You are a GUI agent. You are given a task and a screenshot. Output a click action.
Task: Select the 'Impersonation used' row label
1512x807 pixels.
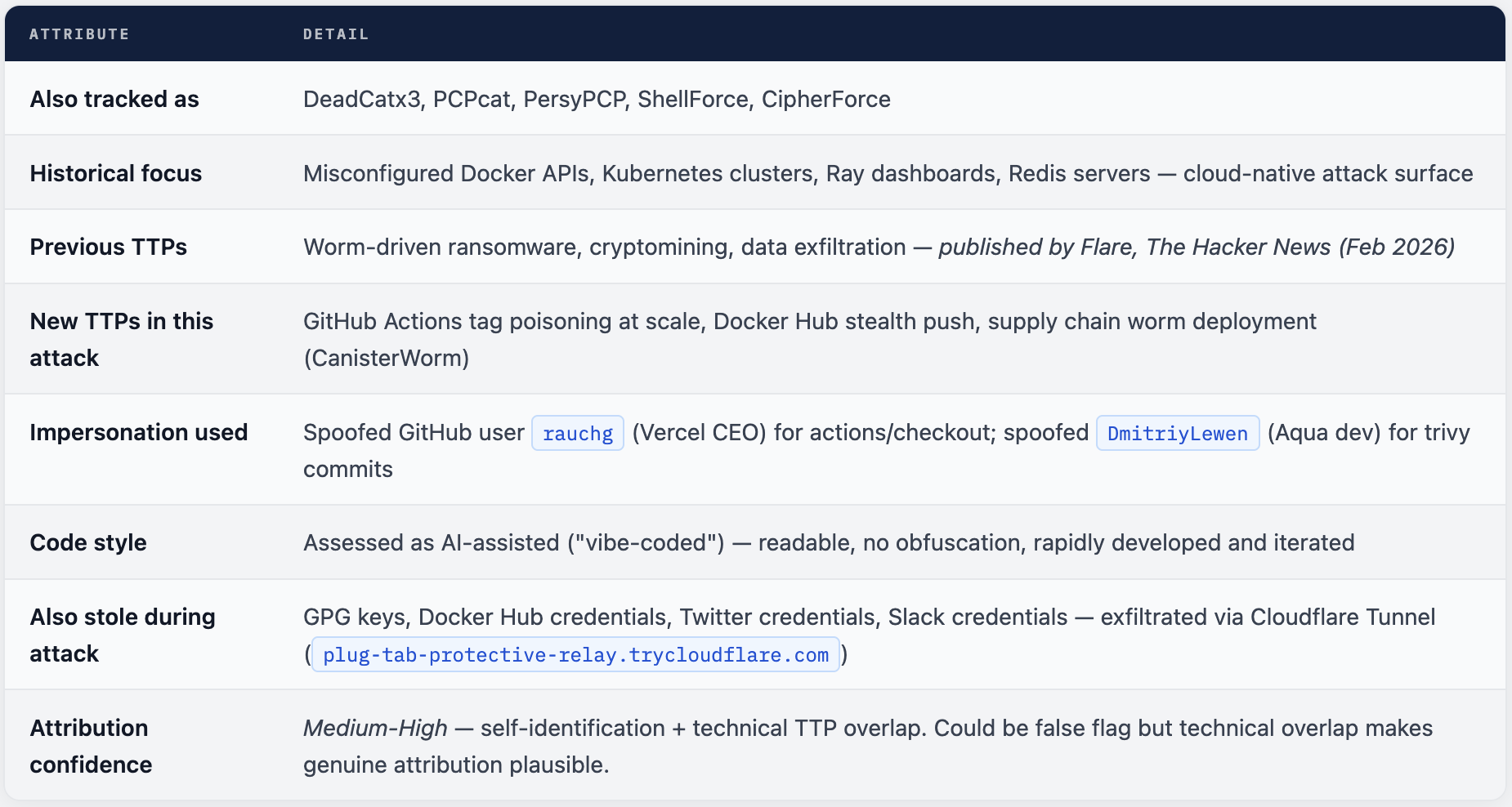138,432
